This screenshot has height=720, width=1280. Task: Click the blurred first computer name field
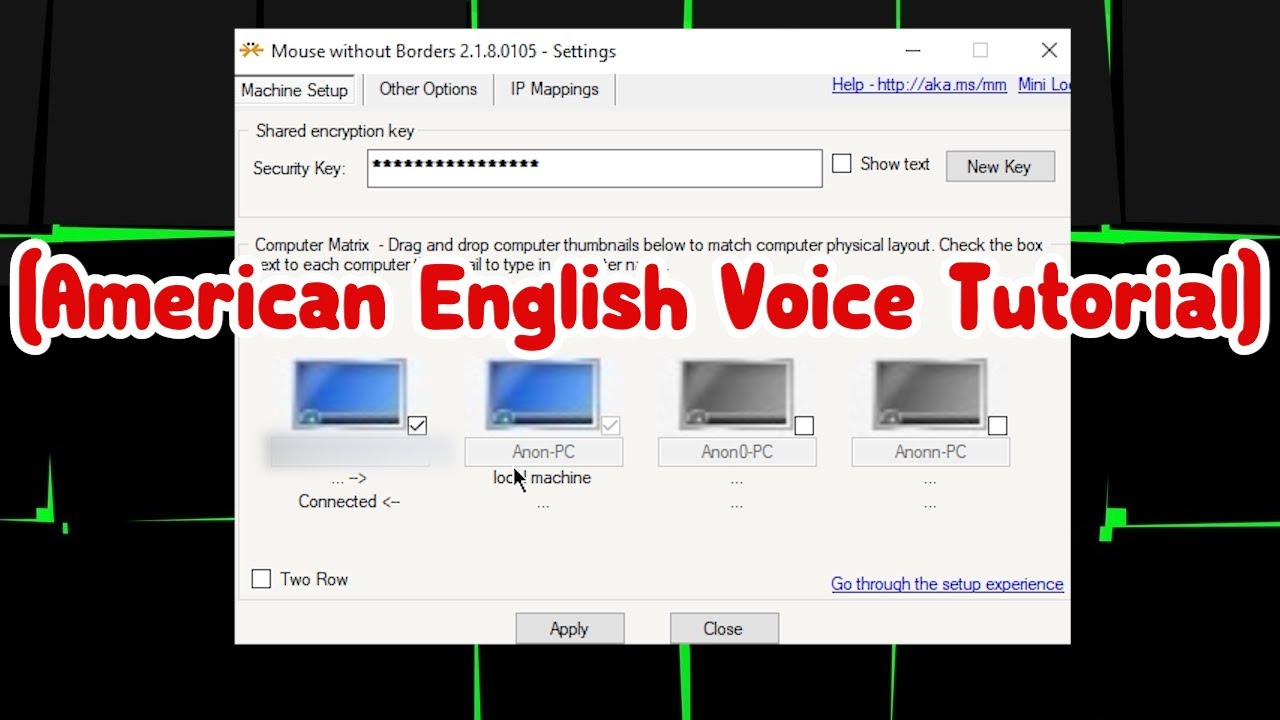tap(349, 452)
